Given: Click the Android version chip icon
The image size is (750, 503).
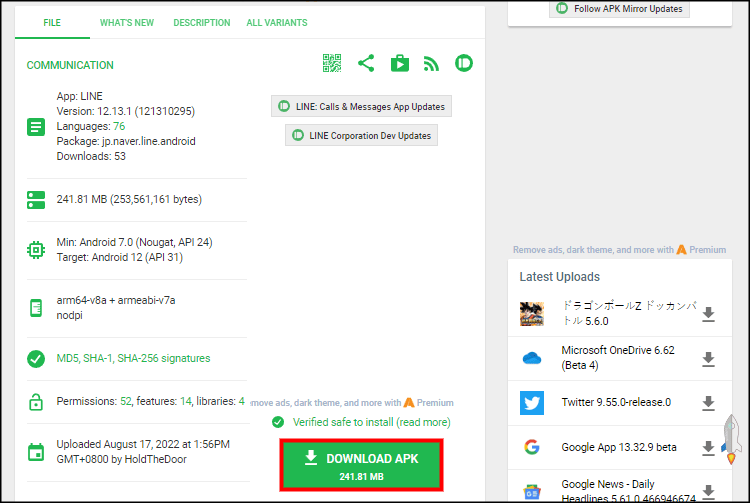Looking at the screenshot, I should click(x=36, y=250).
